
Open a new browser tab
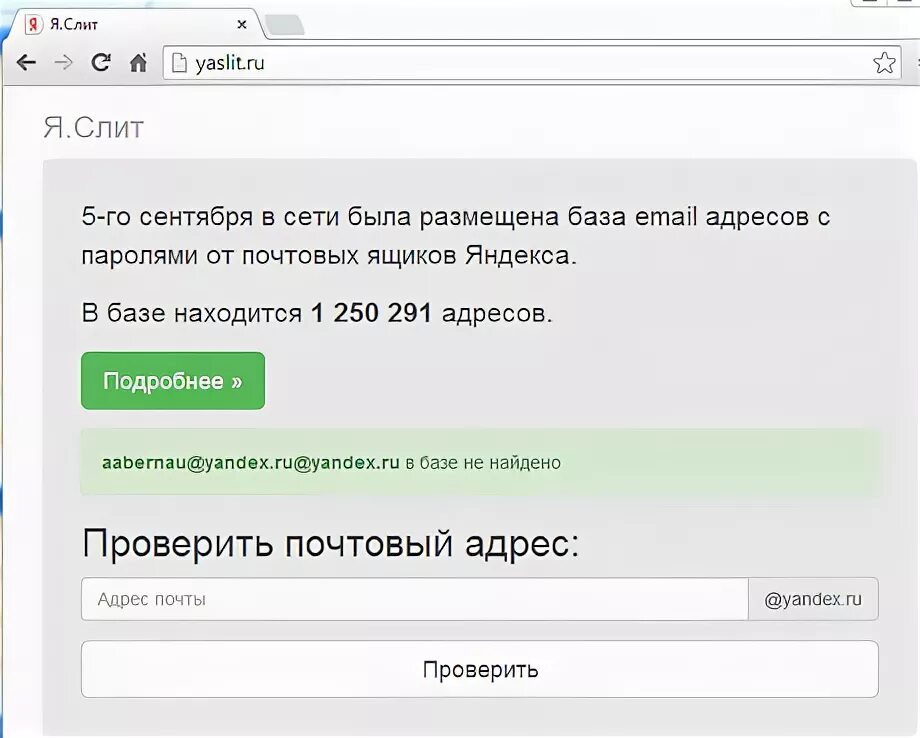point(285,25)
